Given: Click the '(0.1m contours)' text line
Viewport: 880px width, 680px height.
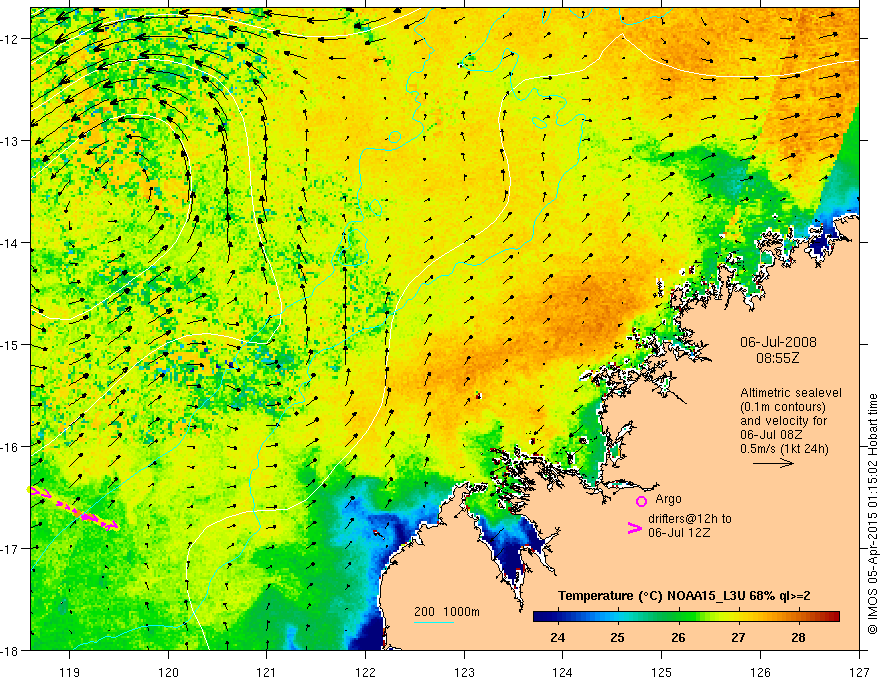Looking at the screenshot, I should click(x=783, y=407).
